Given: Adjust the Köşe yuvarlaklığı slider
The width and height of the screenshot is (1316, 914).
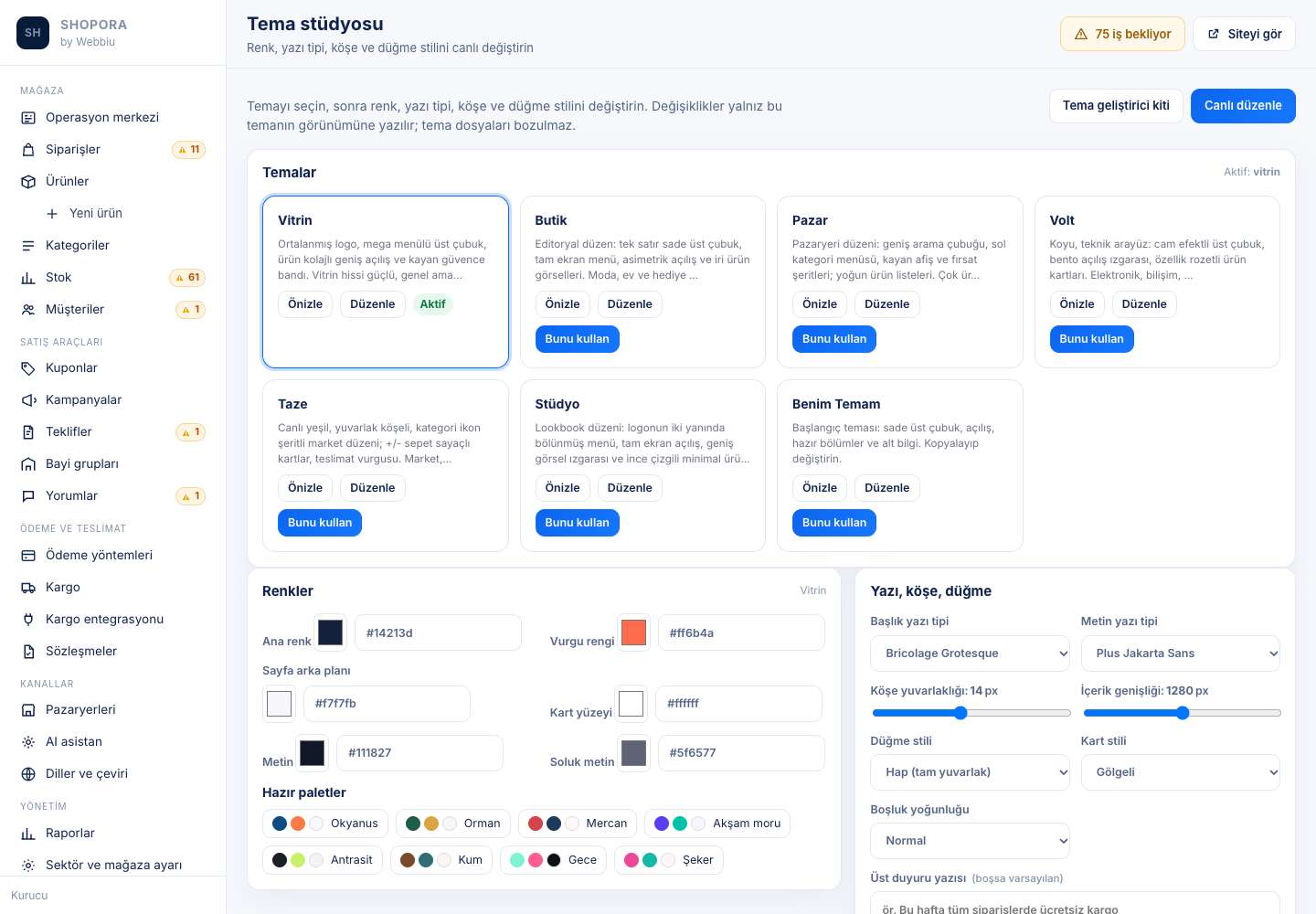Looking at the screenshot, I should (x=971, y=713).
